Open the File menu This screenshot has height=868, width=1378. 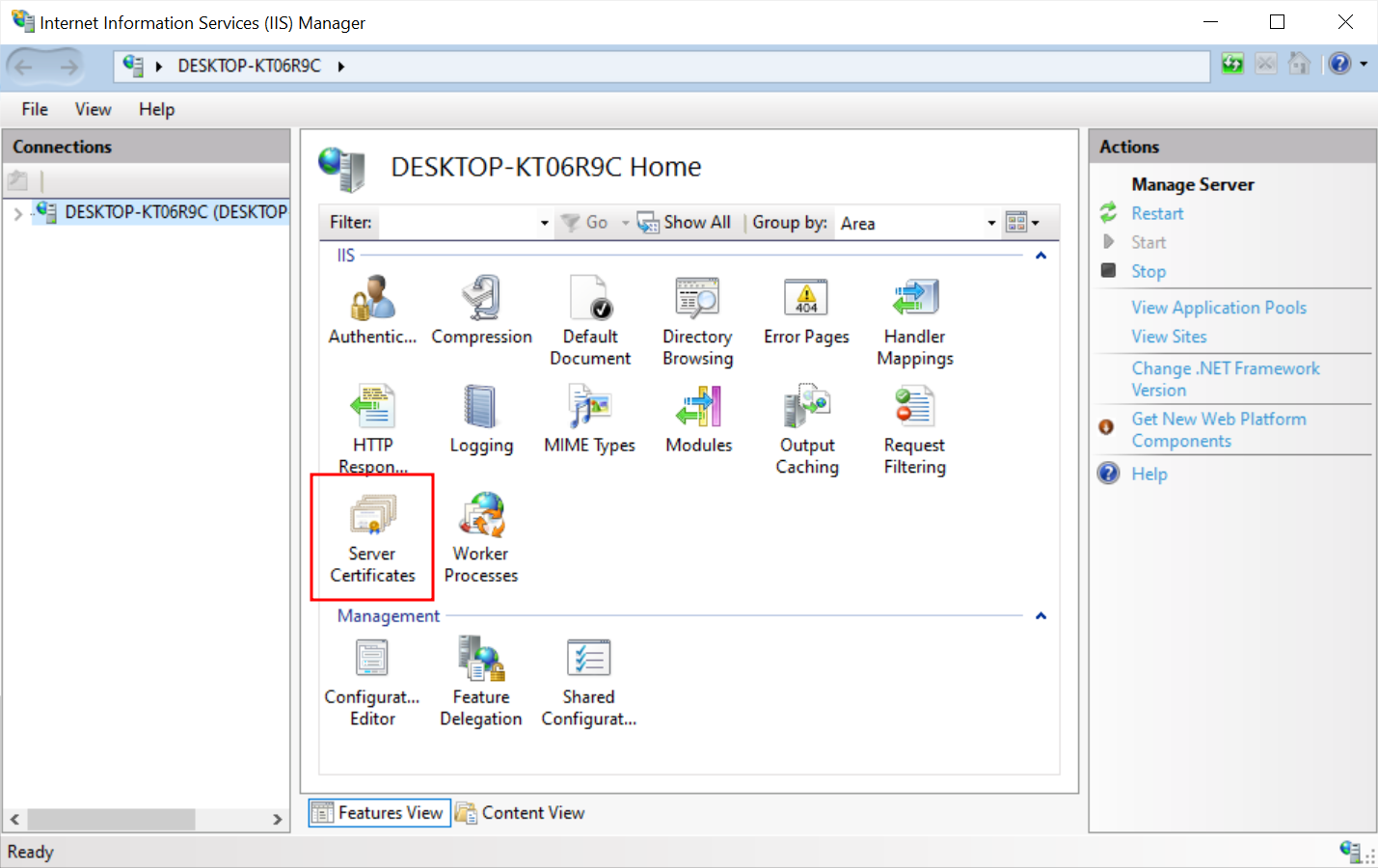(x=35, y=109)
